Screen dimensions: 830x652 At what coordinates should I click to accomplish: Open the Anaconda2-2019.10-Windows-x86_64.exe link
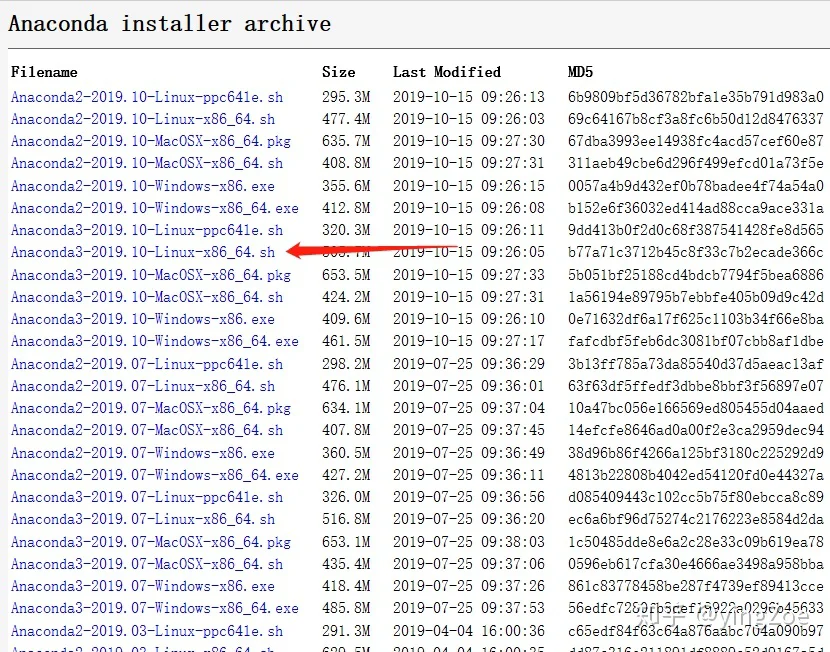pyautogui.click(x=155, y=208)
